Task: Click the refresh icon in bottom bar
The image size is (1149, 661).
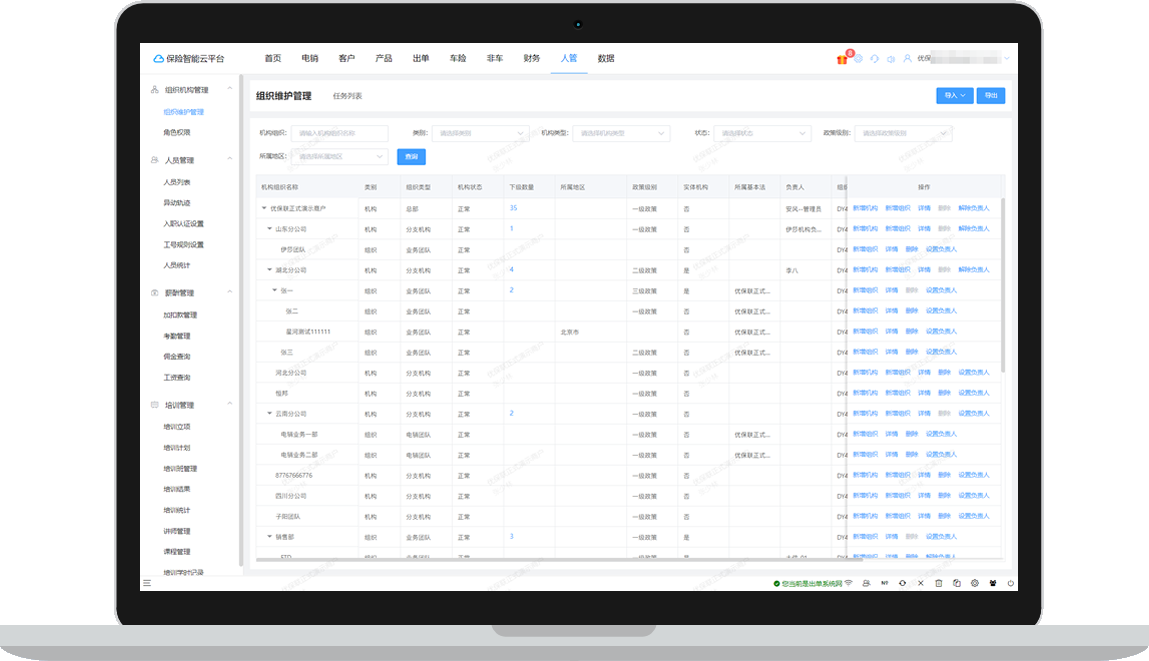Action: (x=902, y=583)
